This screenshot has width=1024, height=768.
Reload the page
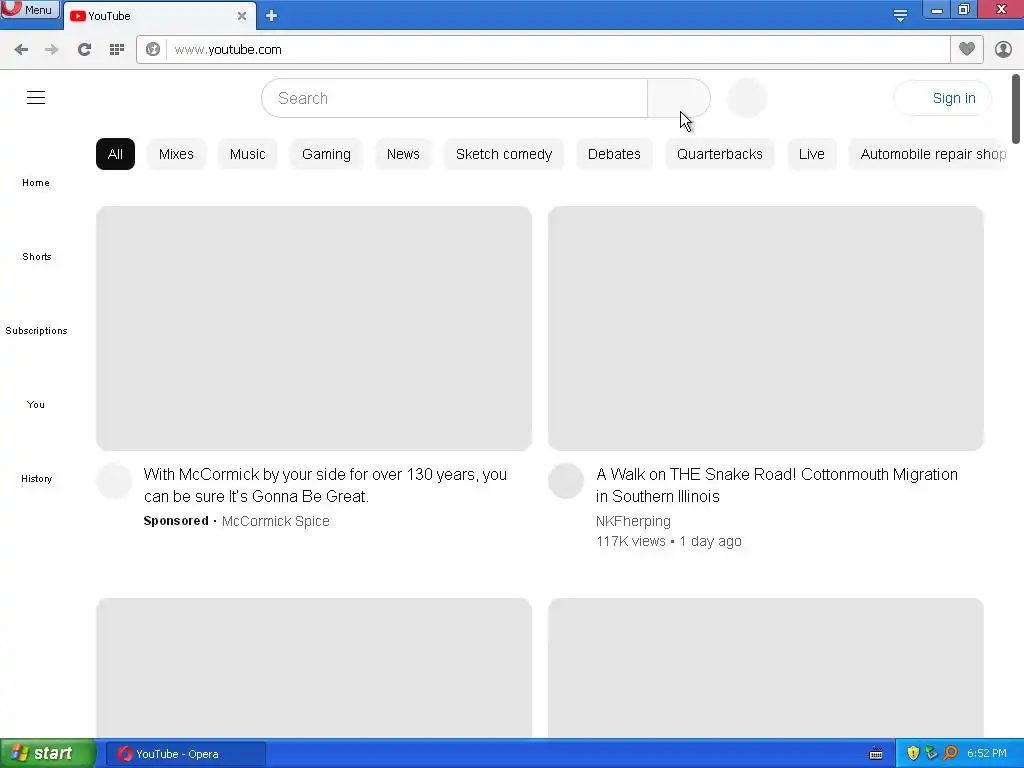pyautogui.click(x=84, y=50)
